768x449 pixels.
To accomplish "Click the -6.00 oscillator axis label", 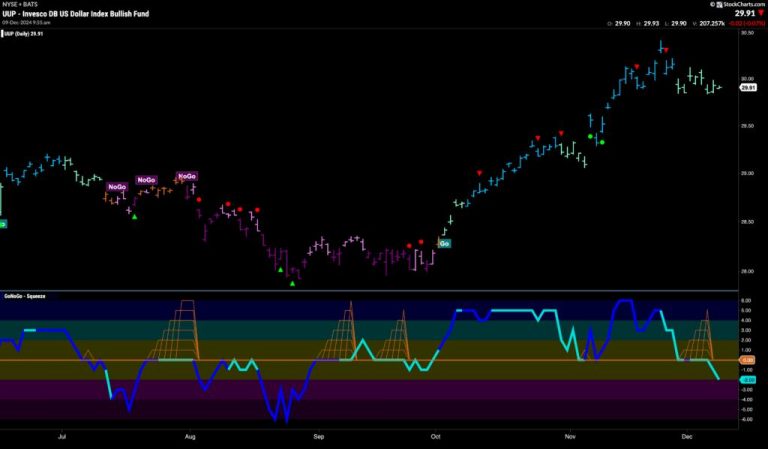I will pos(746,419).
